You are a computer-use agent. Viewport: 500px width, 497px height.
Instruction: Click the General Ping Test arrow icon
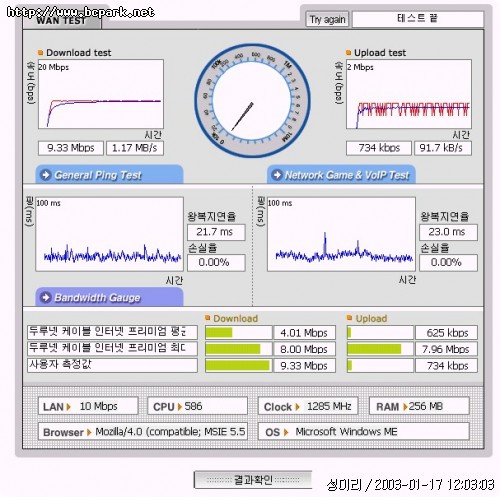coord(45,175)
